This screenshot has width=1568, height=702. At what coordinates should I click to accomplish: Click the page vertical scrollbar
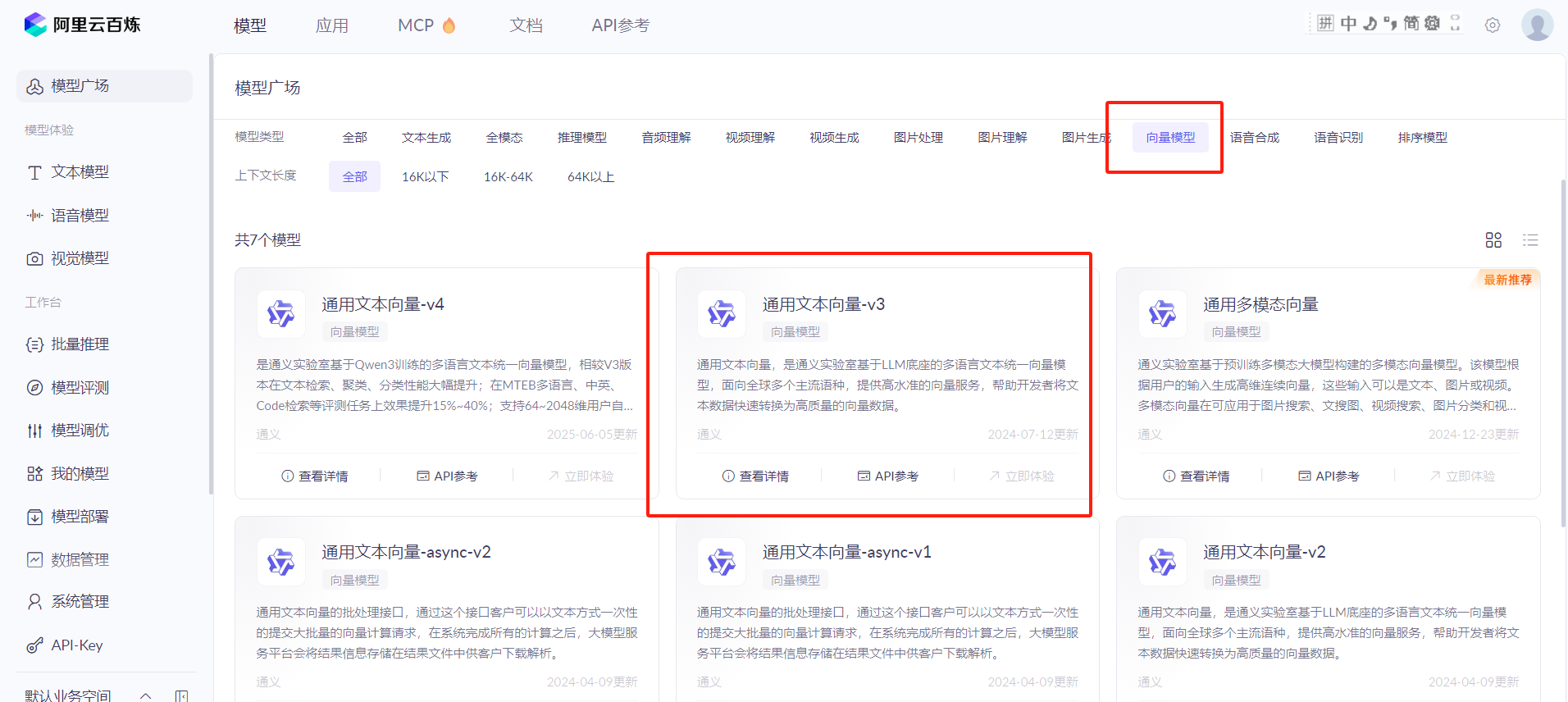(1563, 353)
